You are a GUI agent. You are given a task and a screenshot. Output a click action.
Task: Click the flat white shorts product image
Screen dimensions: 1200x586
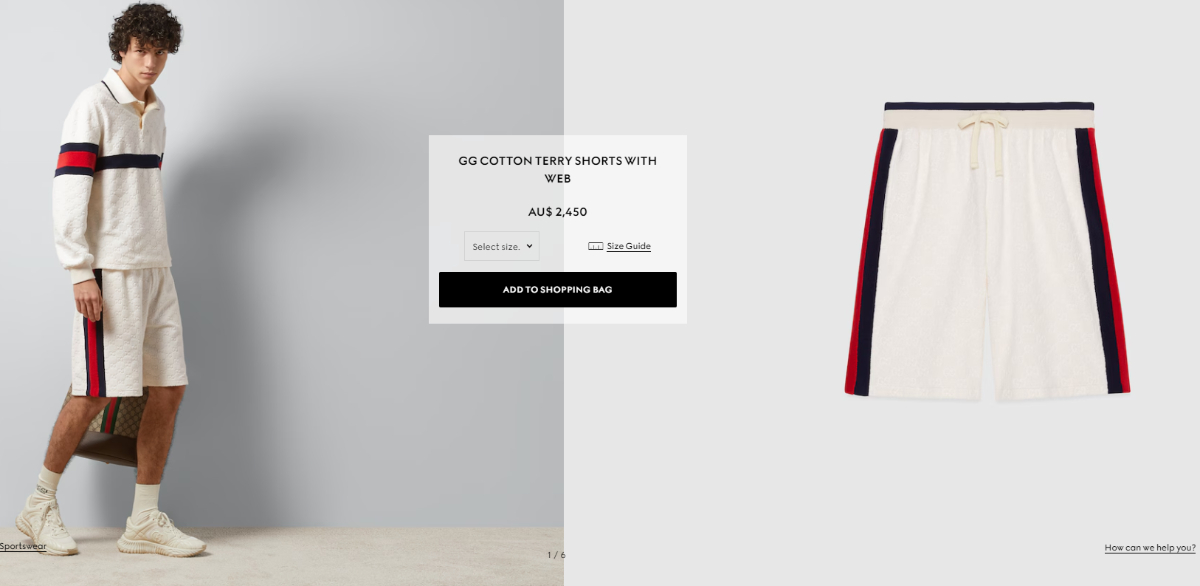988,250
